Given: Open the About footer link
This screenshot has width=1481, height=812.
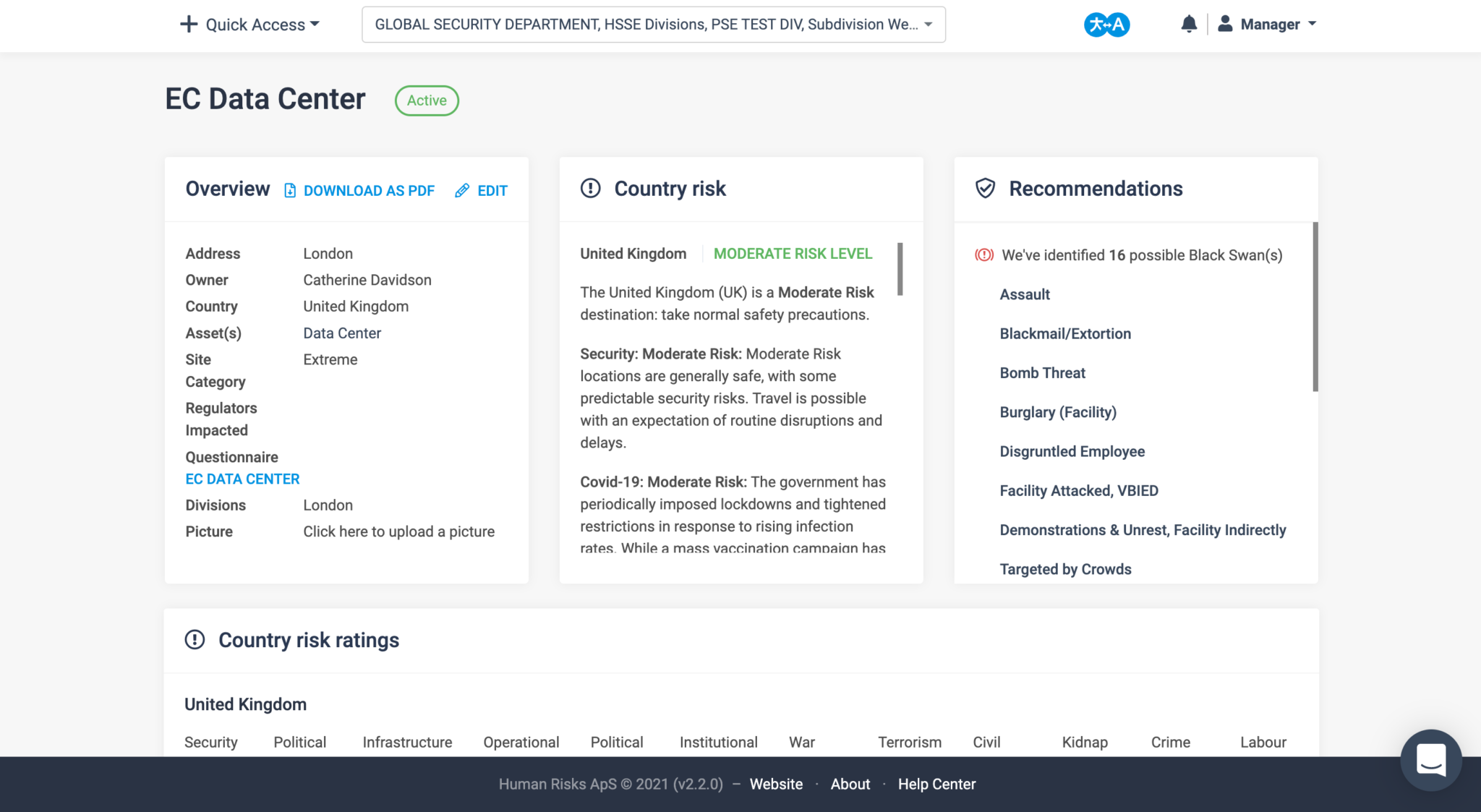Looking at the screenshot, I should click(850, 784).
